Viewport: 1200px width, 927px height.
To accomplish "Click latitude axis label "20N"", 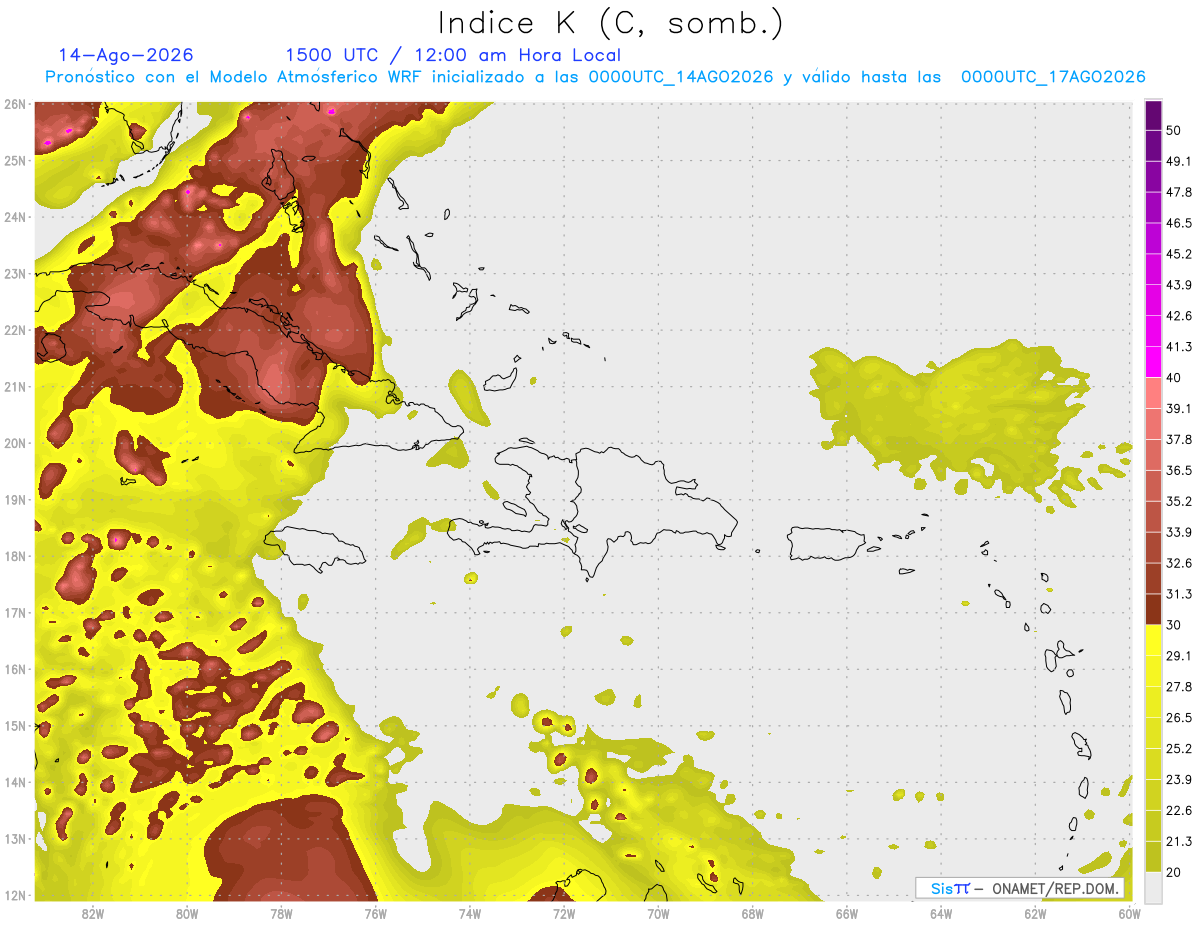I will [15, 443].
